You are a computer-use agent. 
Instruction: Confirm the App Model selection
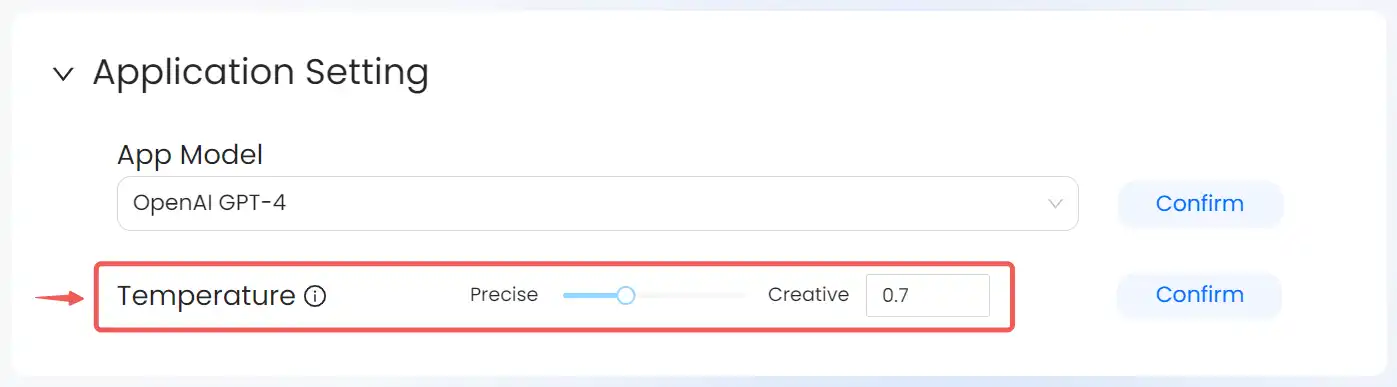tap(1199, 204)
